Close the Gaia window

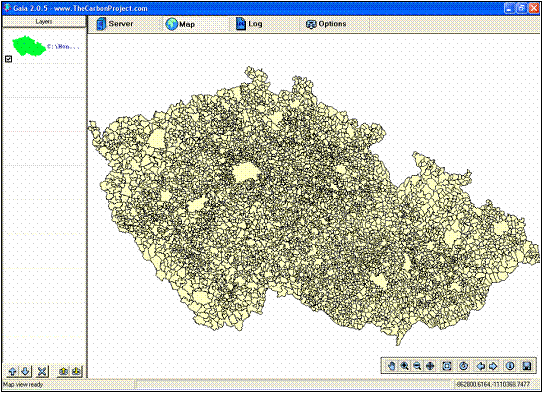coord(534,8)
